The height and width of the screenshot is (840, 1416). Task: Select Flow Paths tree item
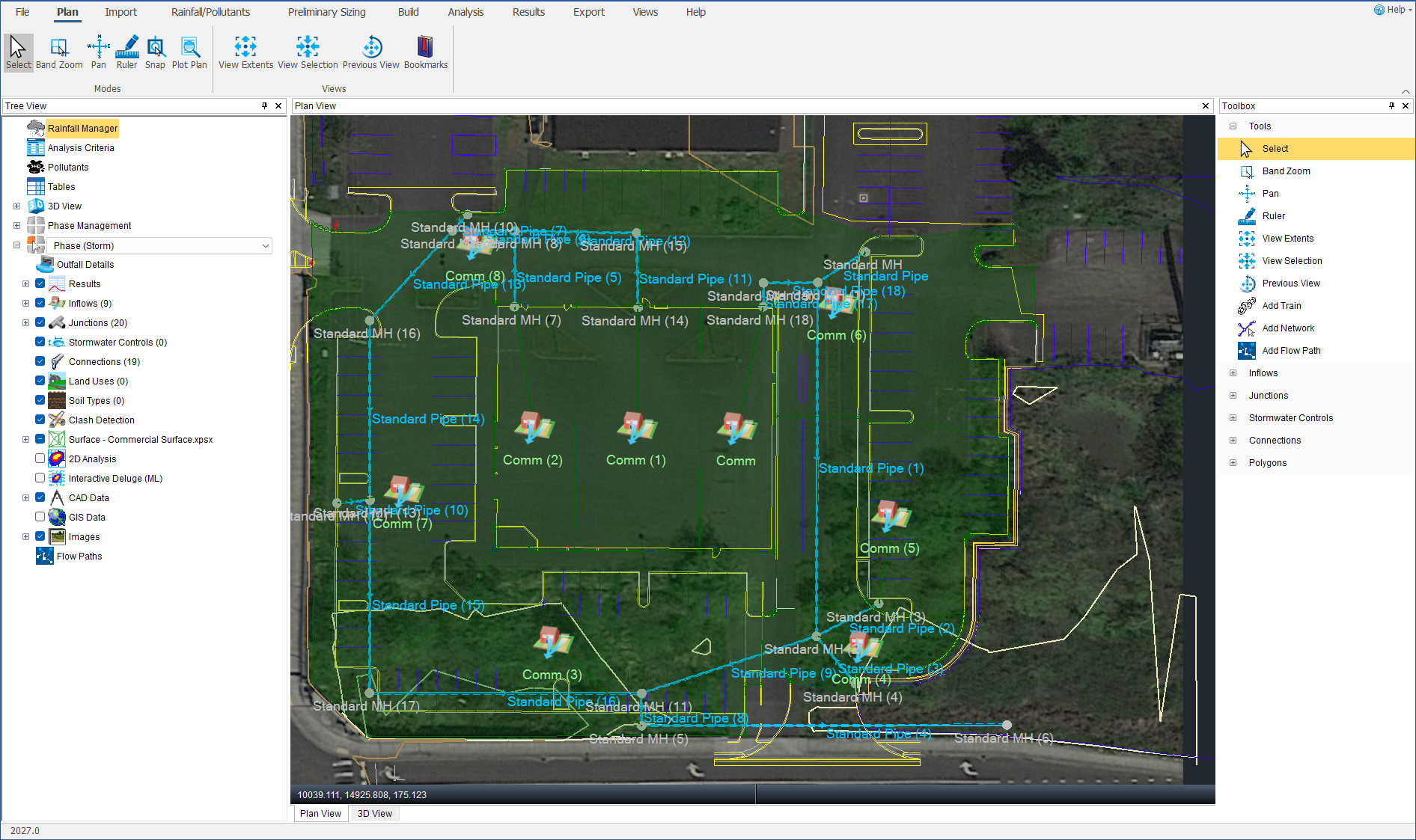click(79, 557)
